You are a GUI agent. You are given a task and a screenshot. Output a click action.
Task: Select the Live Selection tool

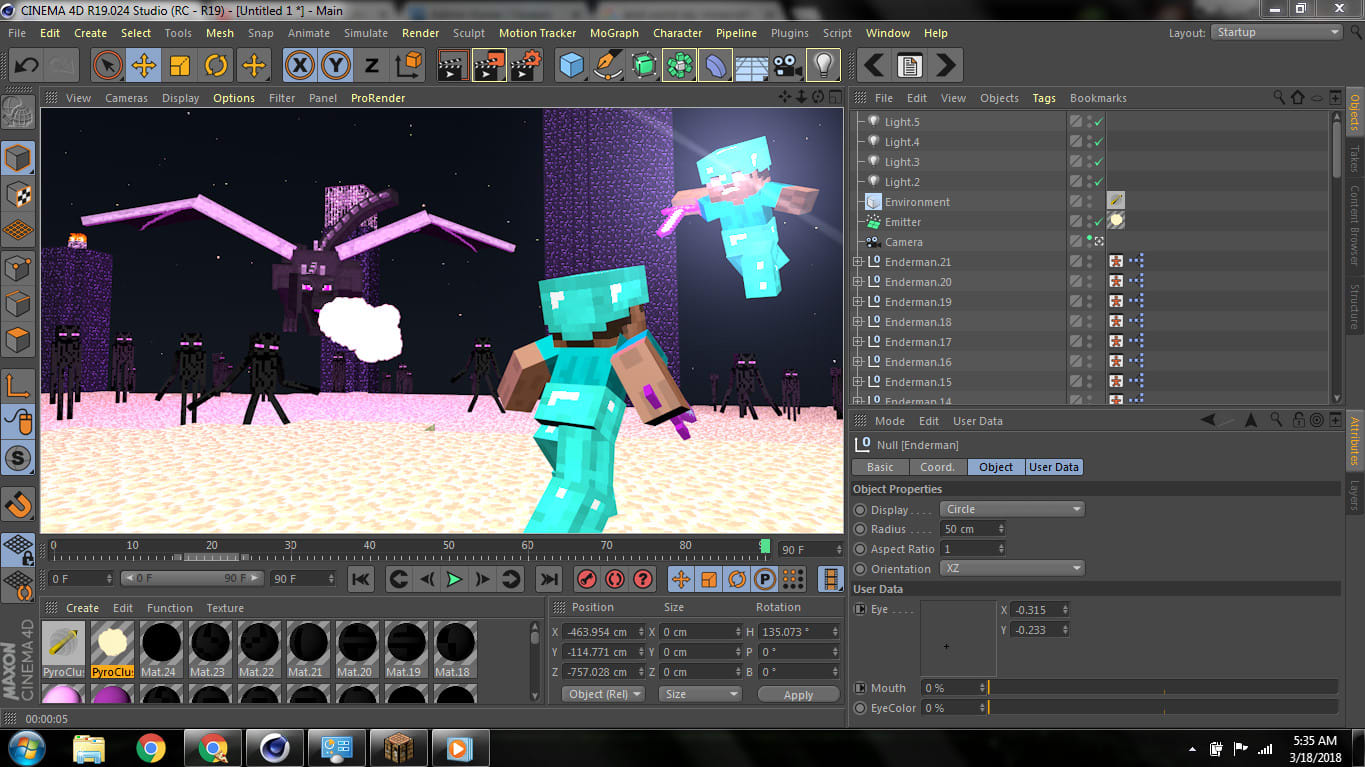coord(107,65)
